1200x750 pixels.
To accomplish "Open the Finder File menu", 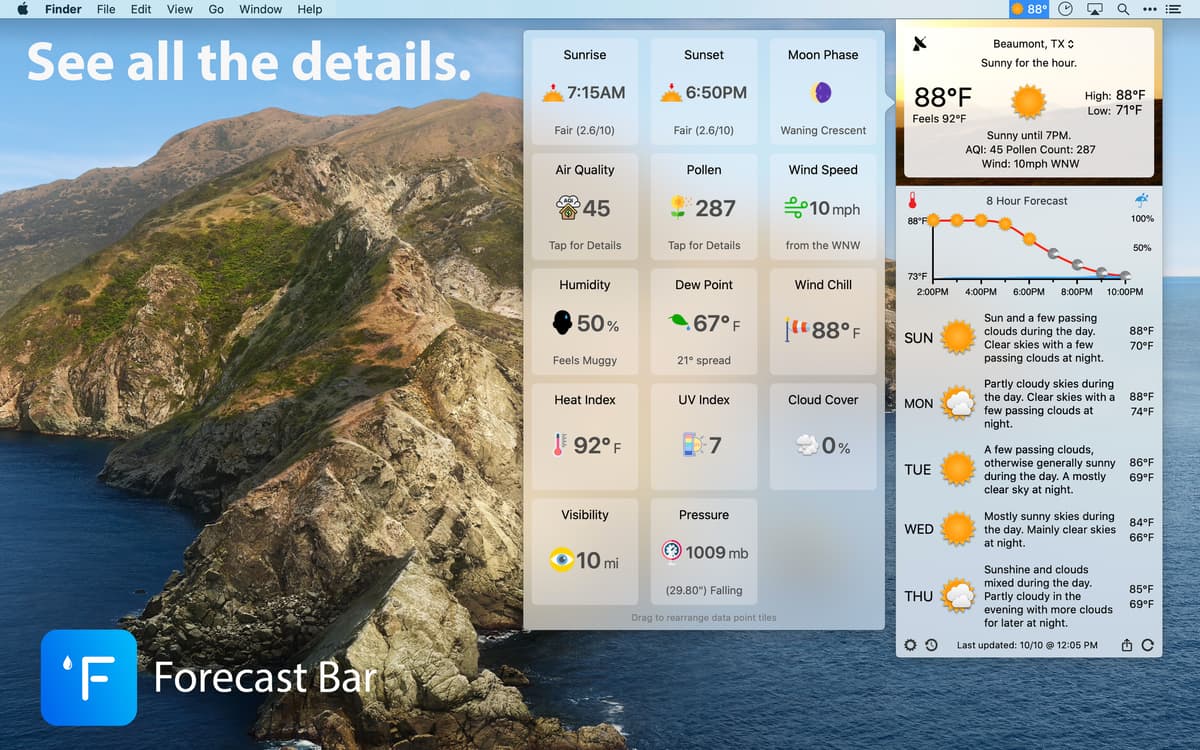I will click(x=106, y=9).
